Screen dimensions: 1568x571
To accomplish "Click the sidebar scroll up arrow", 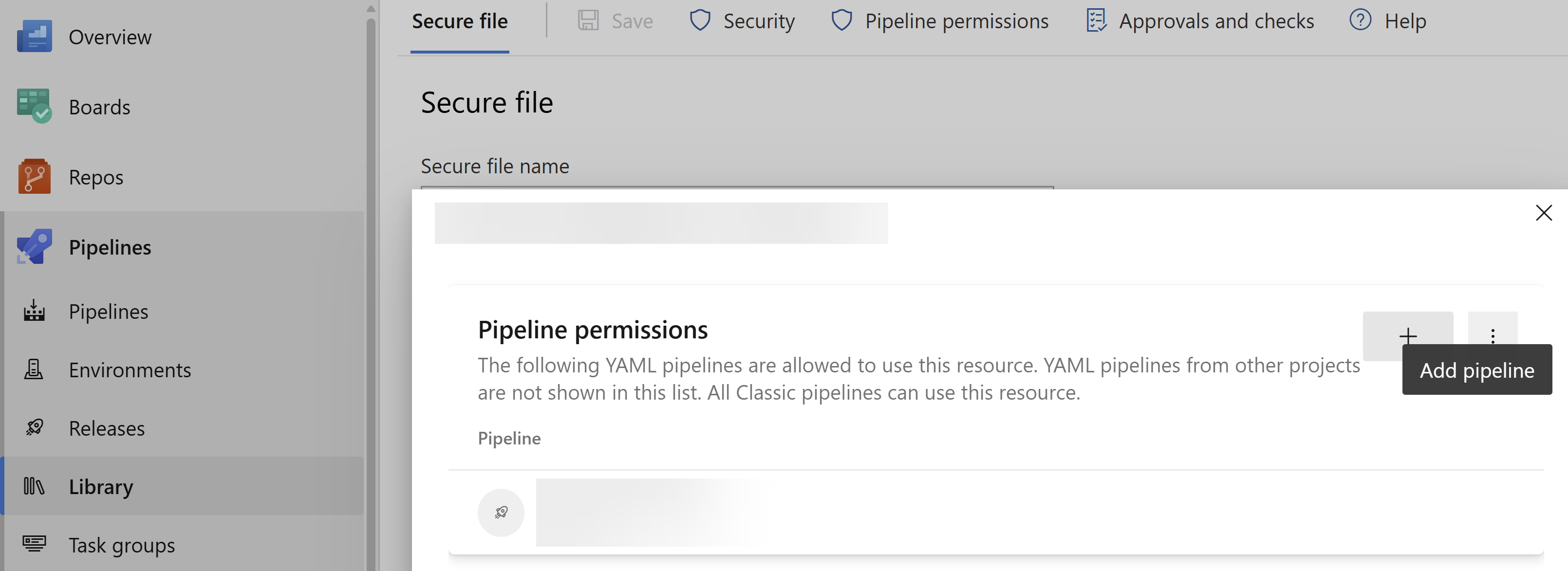I will coord(371,9).
